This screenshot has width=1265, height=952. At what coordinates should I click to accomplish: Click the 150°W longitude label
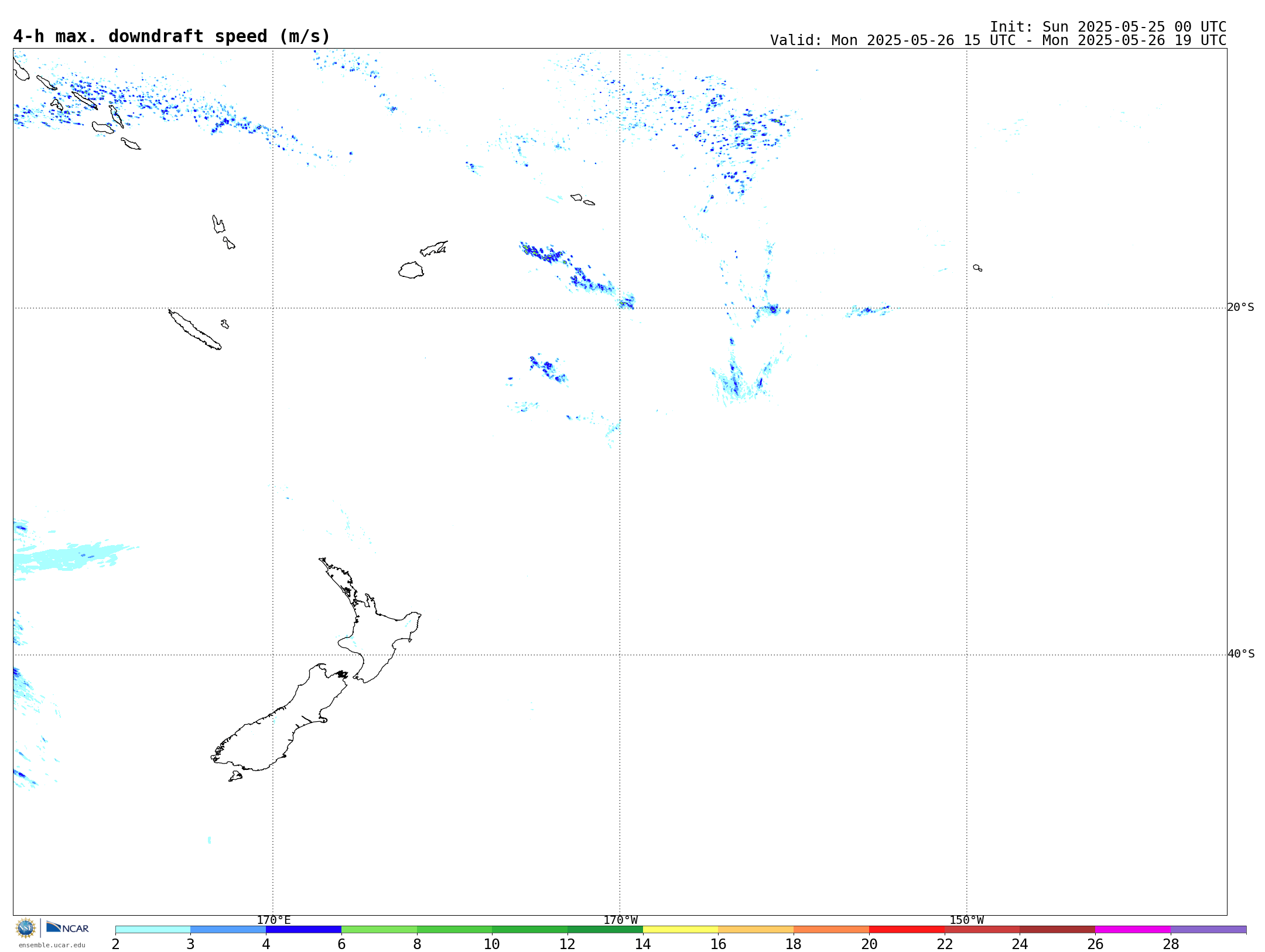pyautogui.click(x=966, y=920)
